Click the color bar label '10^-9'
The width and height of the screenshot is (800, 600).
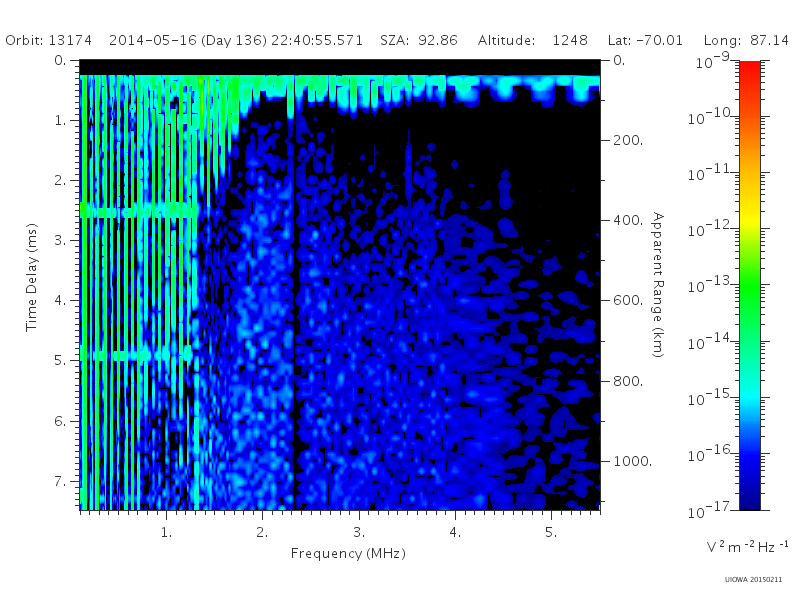tap(713, 61)
